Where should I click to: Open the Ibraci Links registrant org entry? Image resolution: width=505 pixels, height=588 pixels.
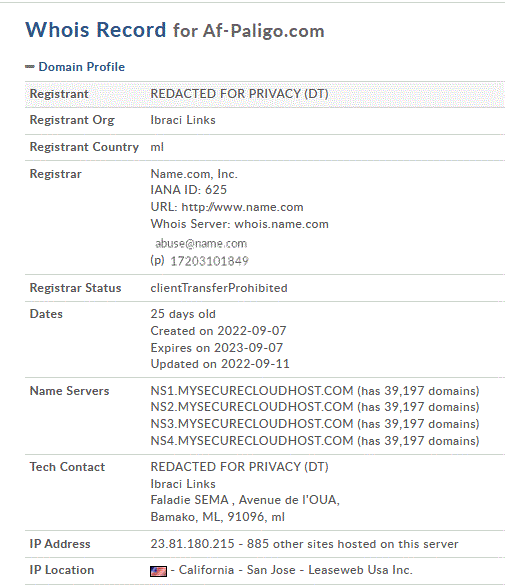point(183,120)
